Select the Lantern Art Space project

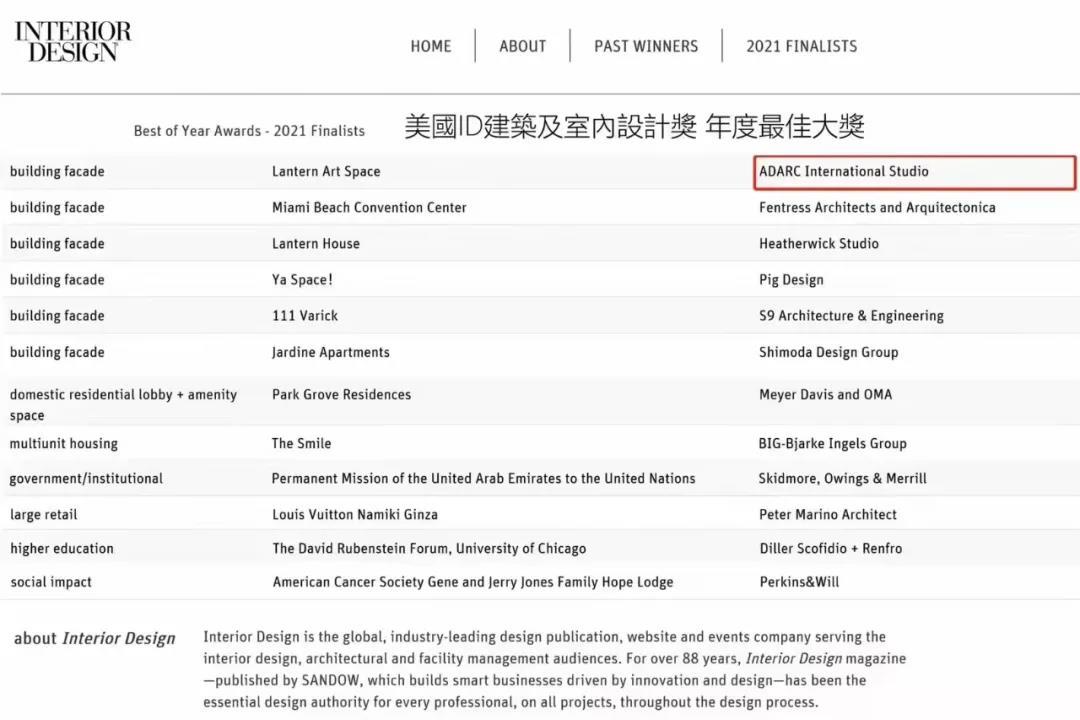pyautogui.click(x=326, y=172)
